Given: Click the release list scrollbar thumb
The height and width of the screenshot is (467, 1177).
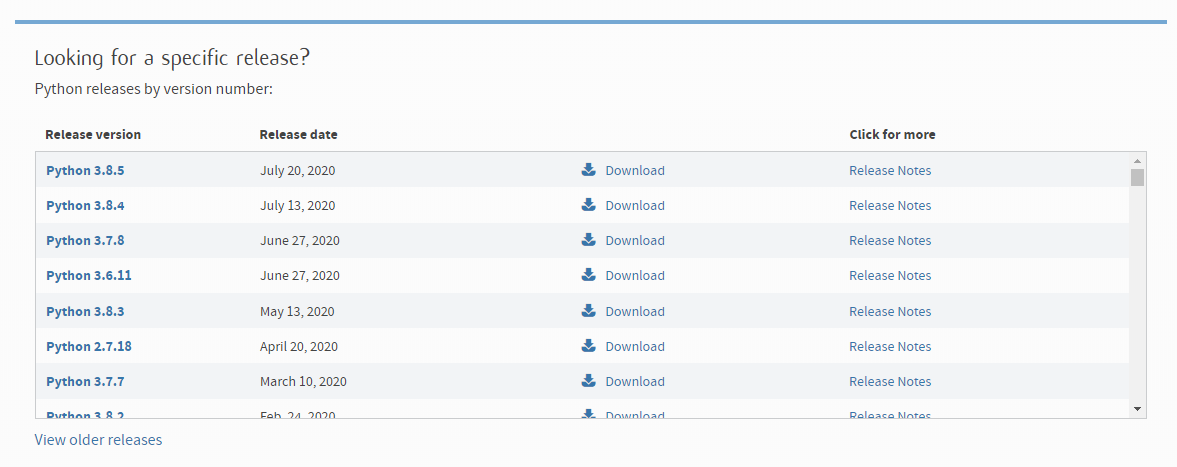Looking at the screenshot, I should [x=1137, y=178].
